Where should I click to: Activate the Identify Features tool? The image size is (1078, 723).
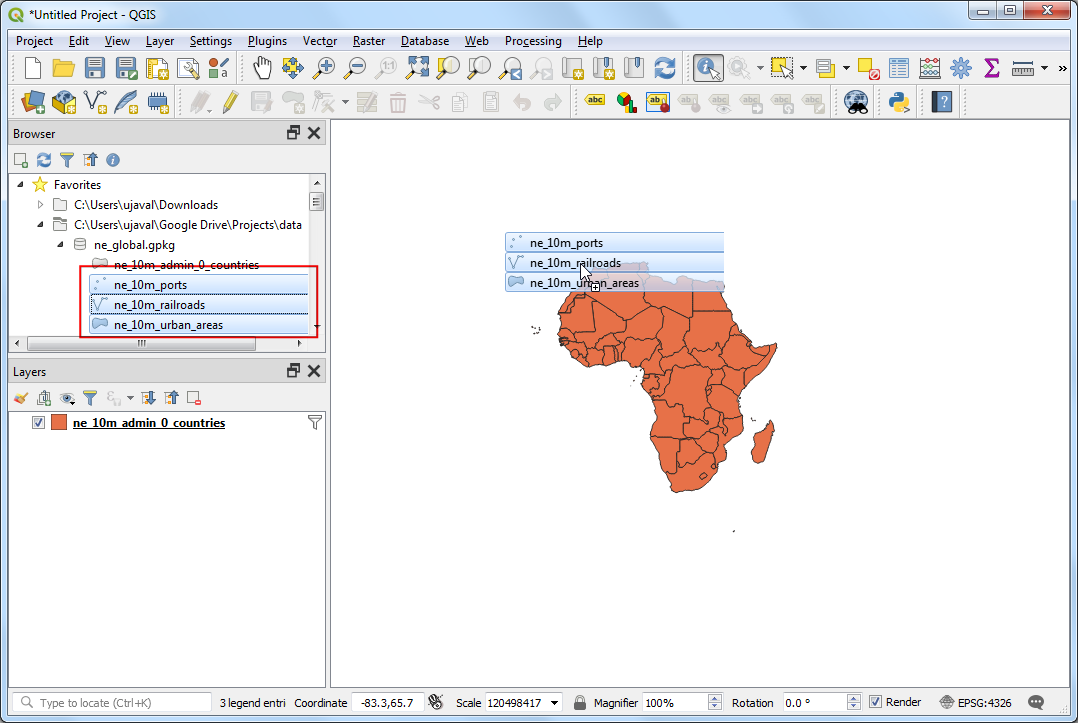point(708,68)
